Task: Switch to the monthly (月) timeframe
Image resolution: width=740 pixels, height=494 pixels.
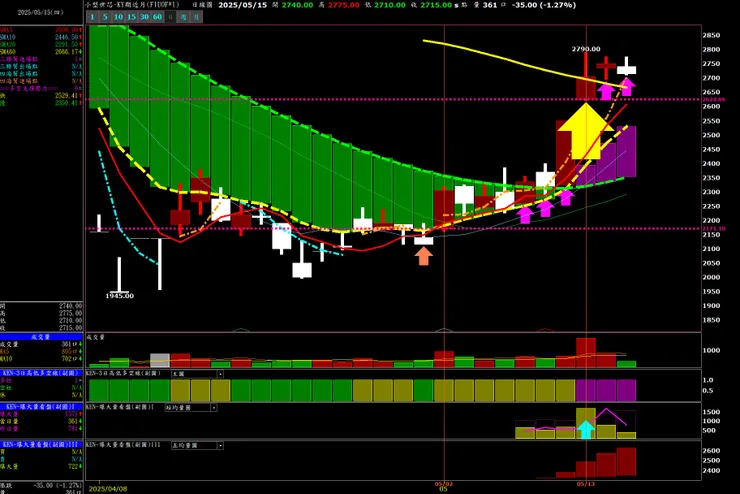Action: coord(196,17)
